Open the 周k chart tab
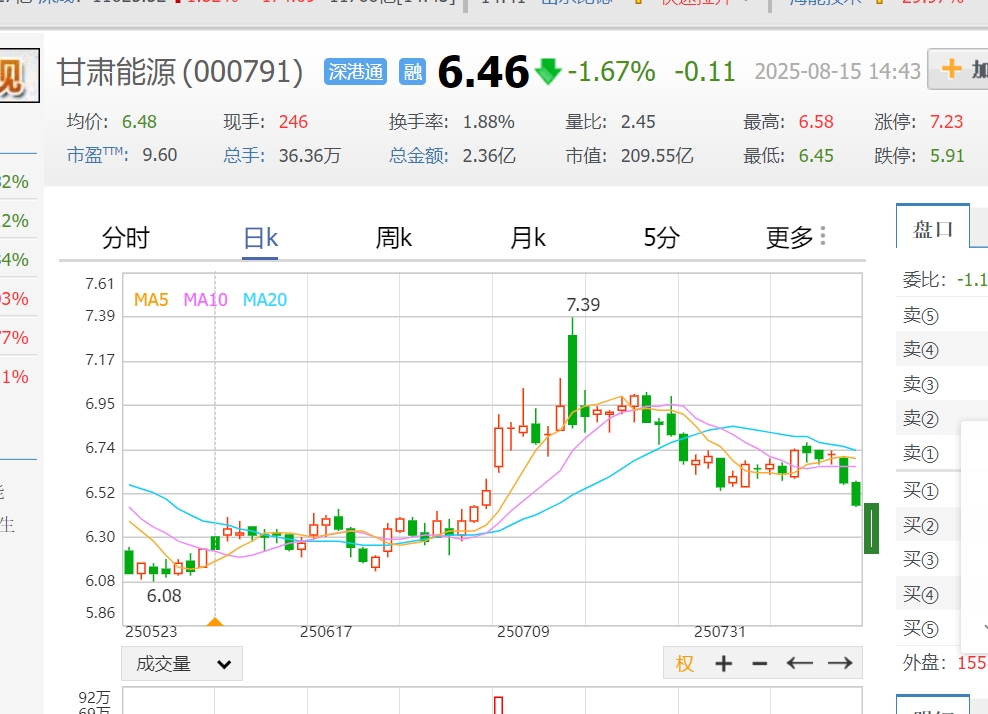This screenshot has width=988, height=714. point(394,238)
